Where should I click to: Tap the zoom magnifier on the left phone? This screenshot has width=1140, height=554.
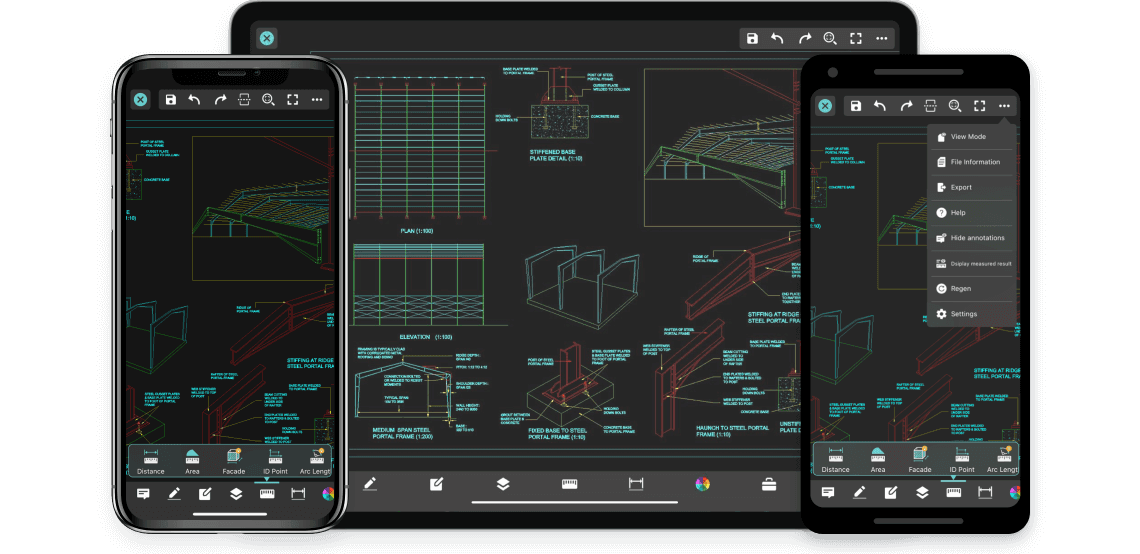(268, 100)
